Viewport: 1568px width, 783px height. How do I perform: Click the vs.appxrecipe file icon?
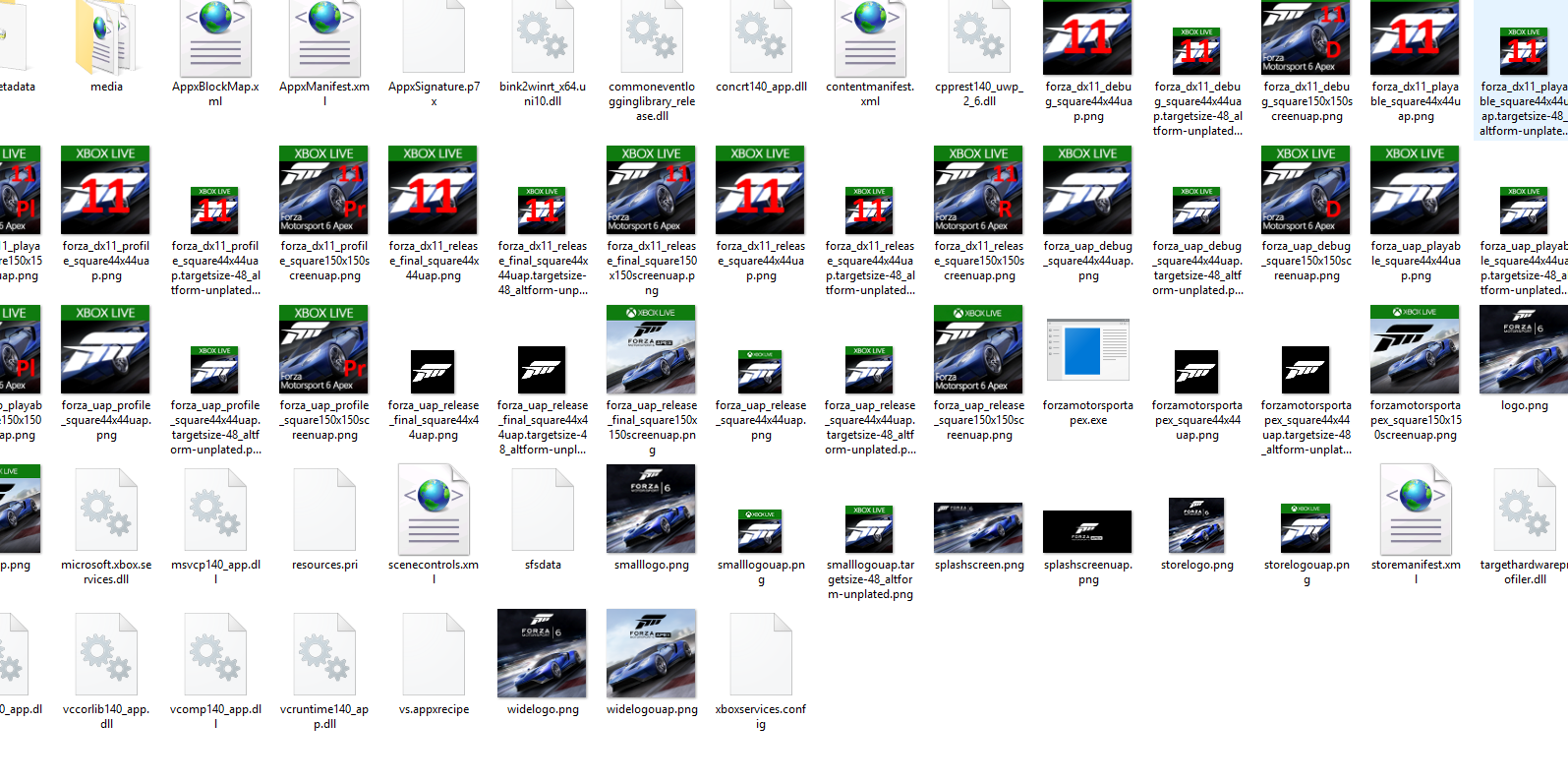(x=434, y=653)
